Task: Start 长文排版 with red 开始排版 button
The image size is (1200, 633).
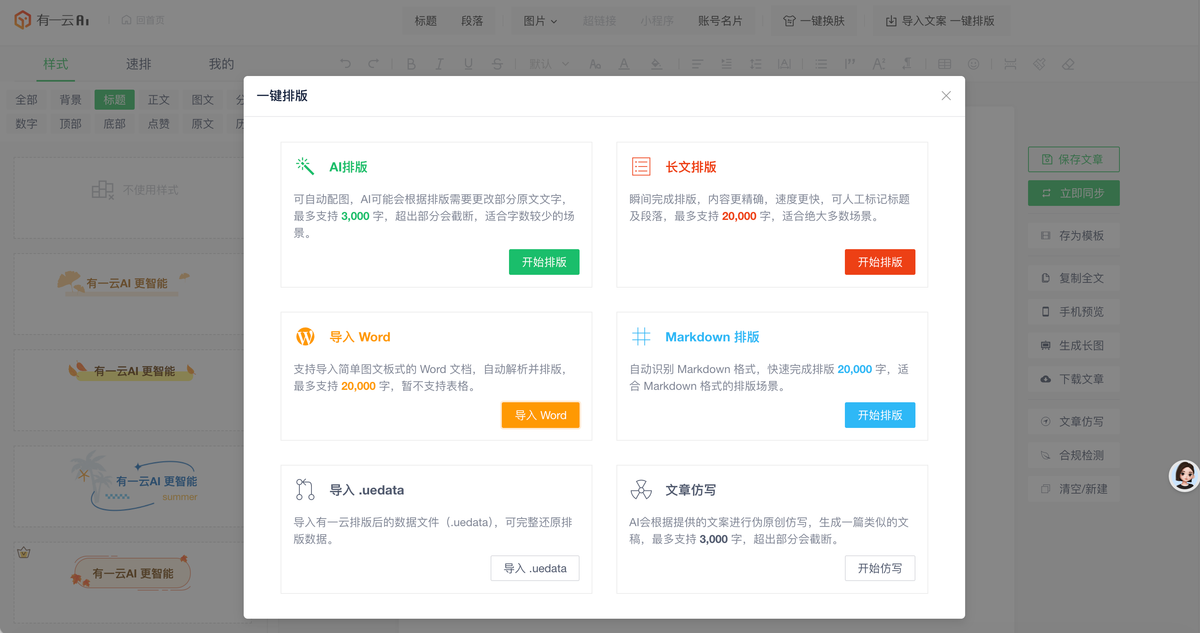Action: point(880,262)
